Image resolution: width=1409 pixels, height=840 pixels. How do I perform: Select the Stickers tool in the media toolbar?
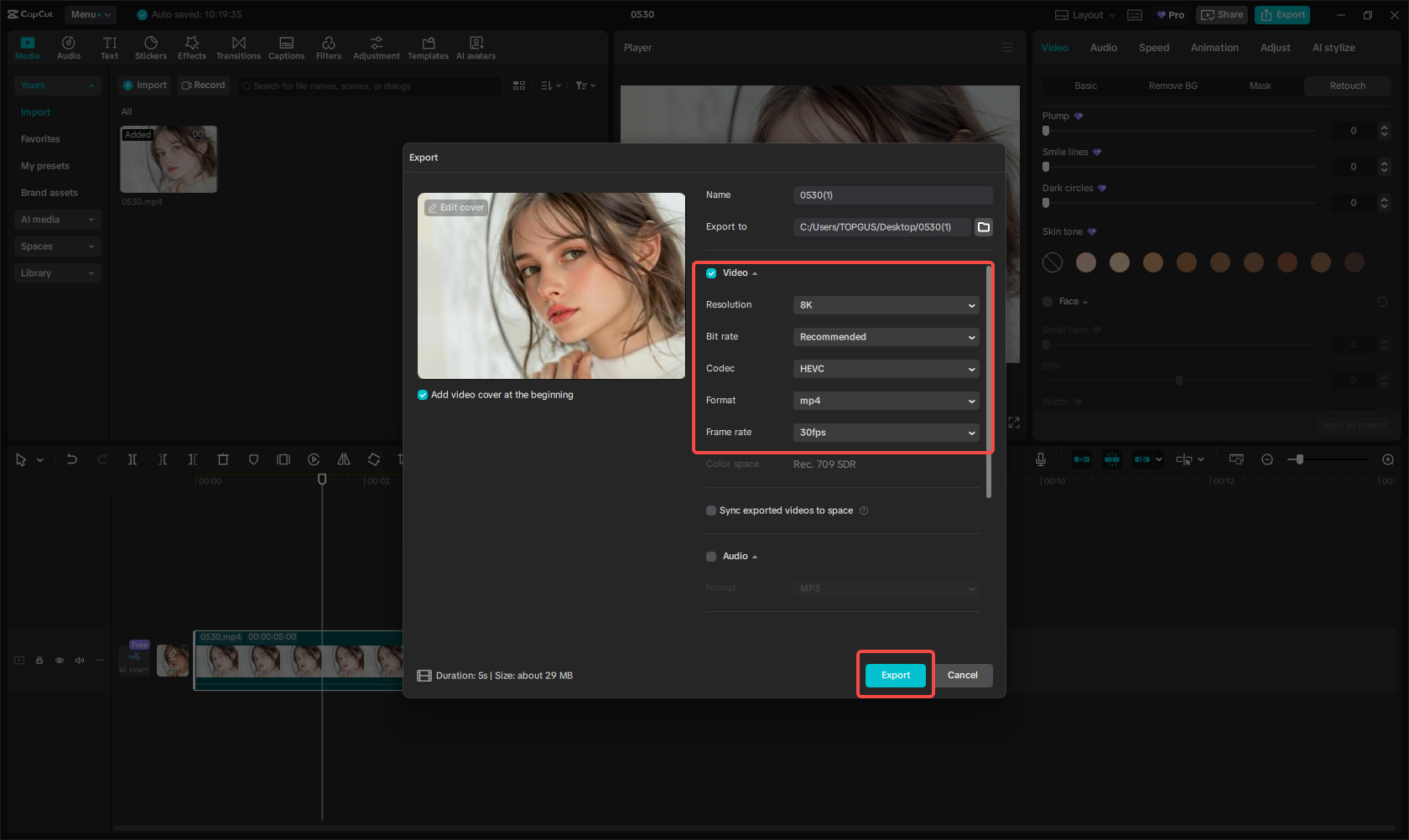point(151,46)
